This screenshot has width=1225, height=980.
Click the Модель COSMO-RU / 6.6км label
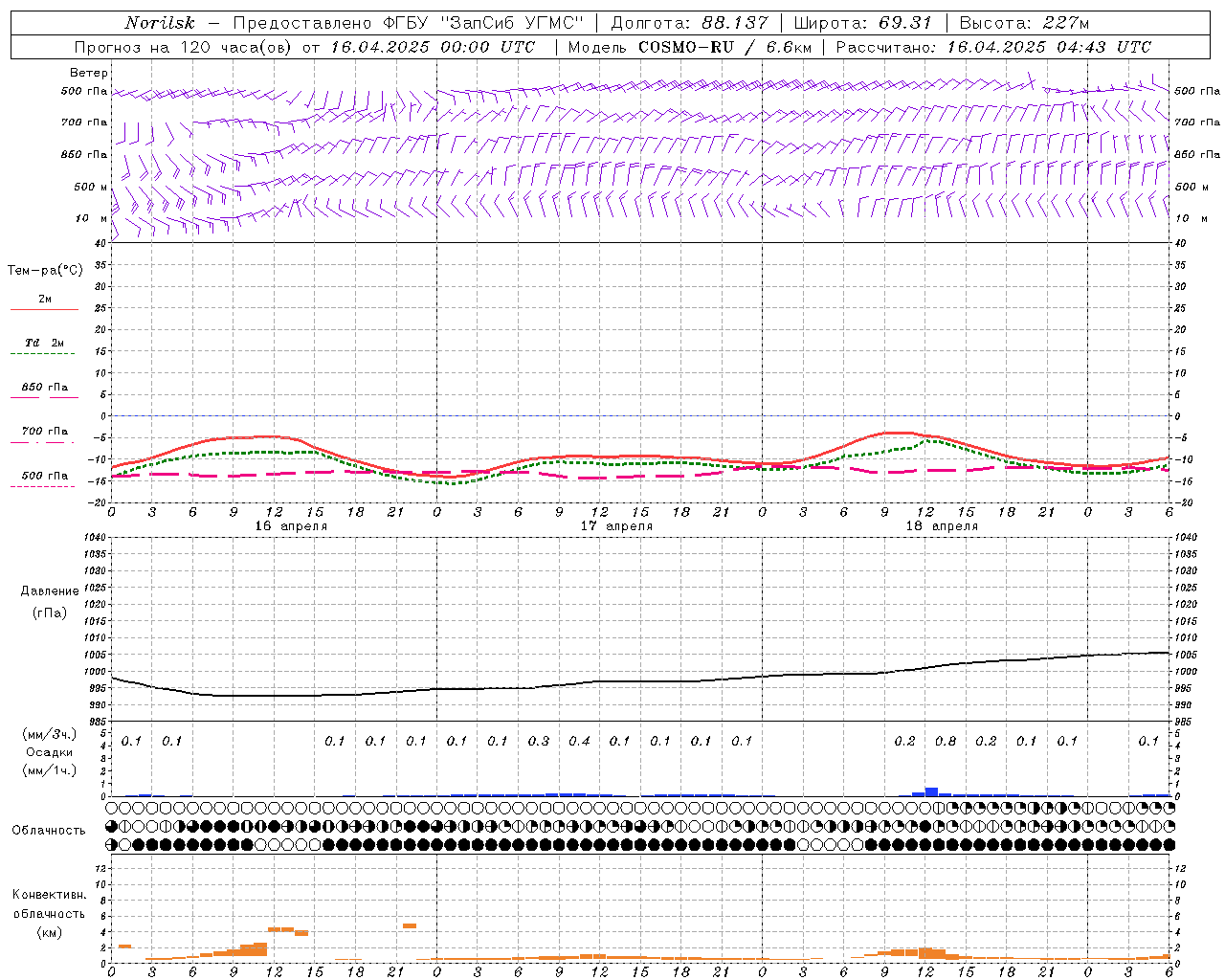coord(689,47)
